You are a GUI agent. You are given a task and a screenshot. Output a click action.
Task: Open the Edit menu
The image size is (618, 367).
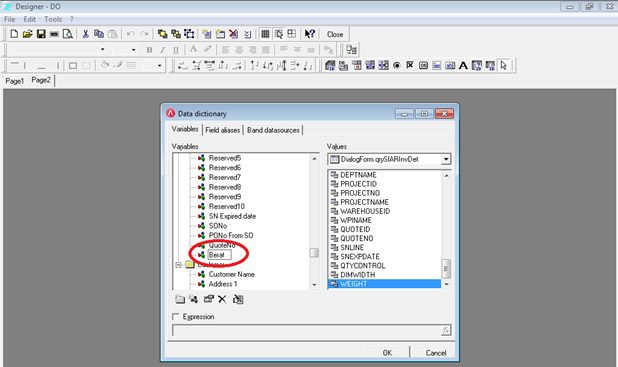pos(29,19)
